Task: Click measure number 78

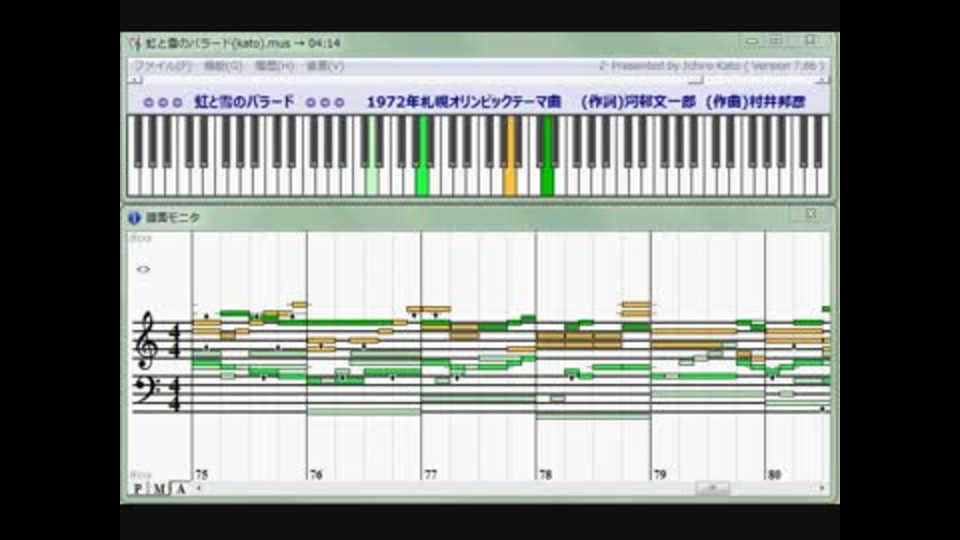Action: click(546, 474)
